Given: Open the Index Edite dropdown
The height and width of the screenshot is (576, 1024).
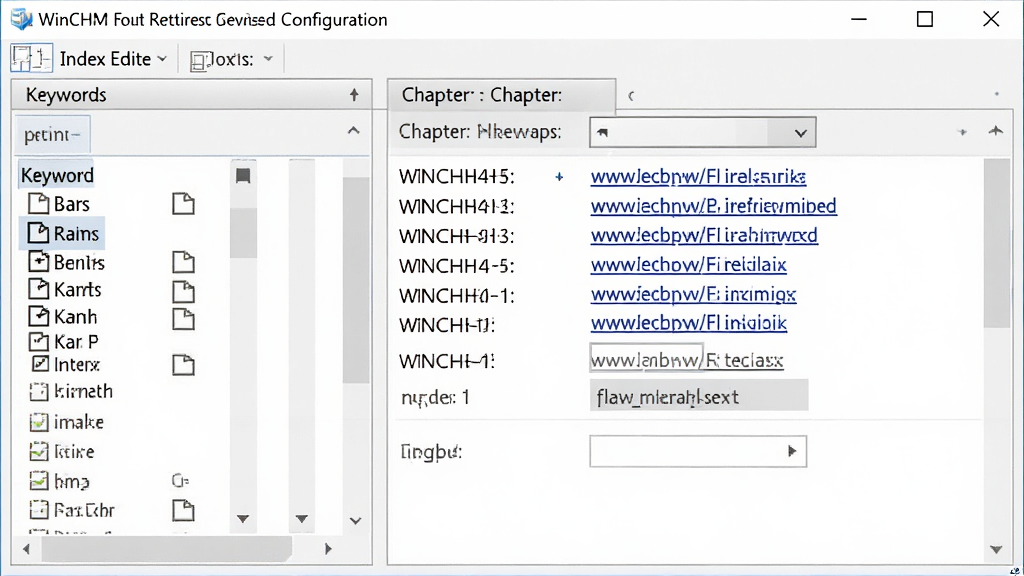Looking at the screenshot, I should 114,59.
